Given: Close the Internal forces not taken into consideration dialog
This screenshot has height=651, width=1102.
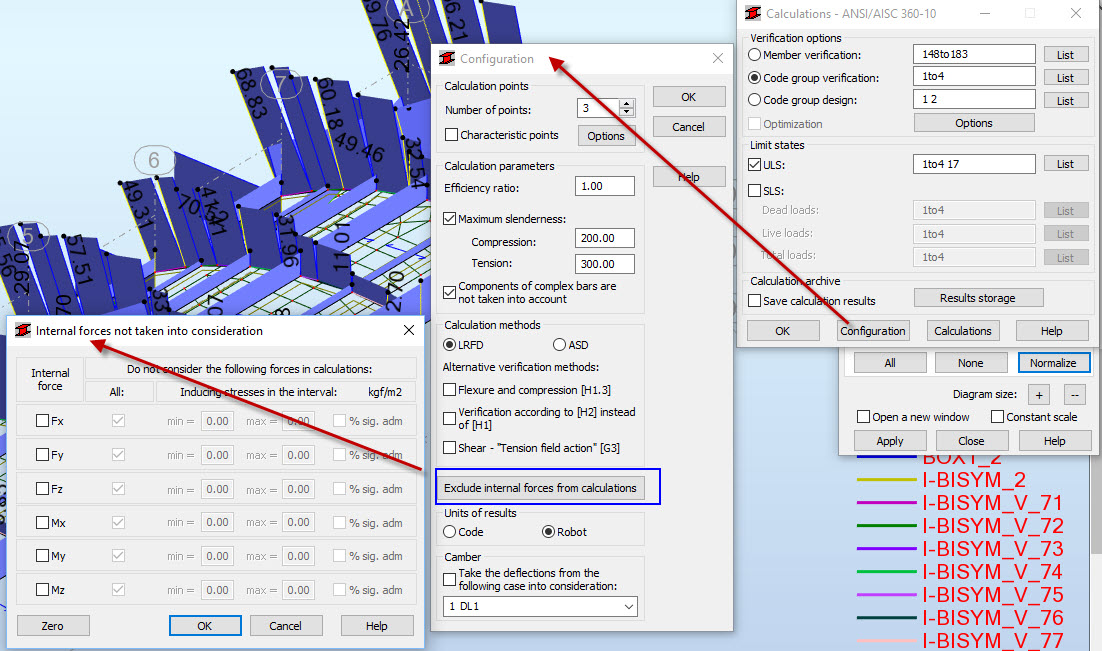Looking at the screenshot, I should [409, 330].
